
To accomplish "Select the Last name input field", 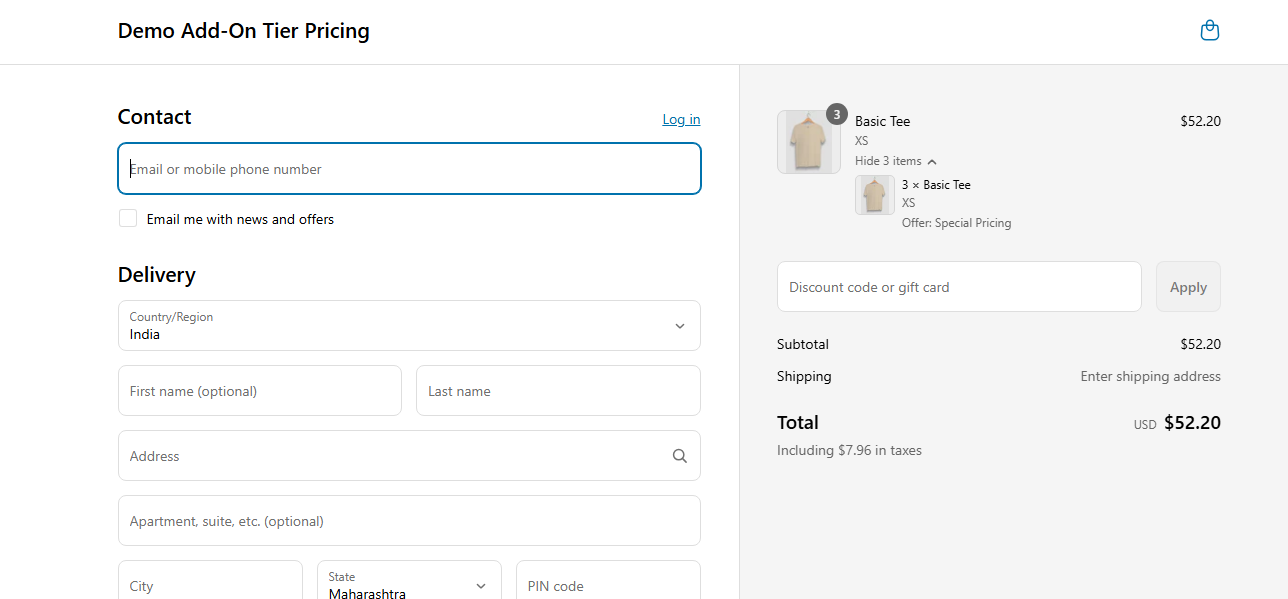I will [557, 391].
